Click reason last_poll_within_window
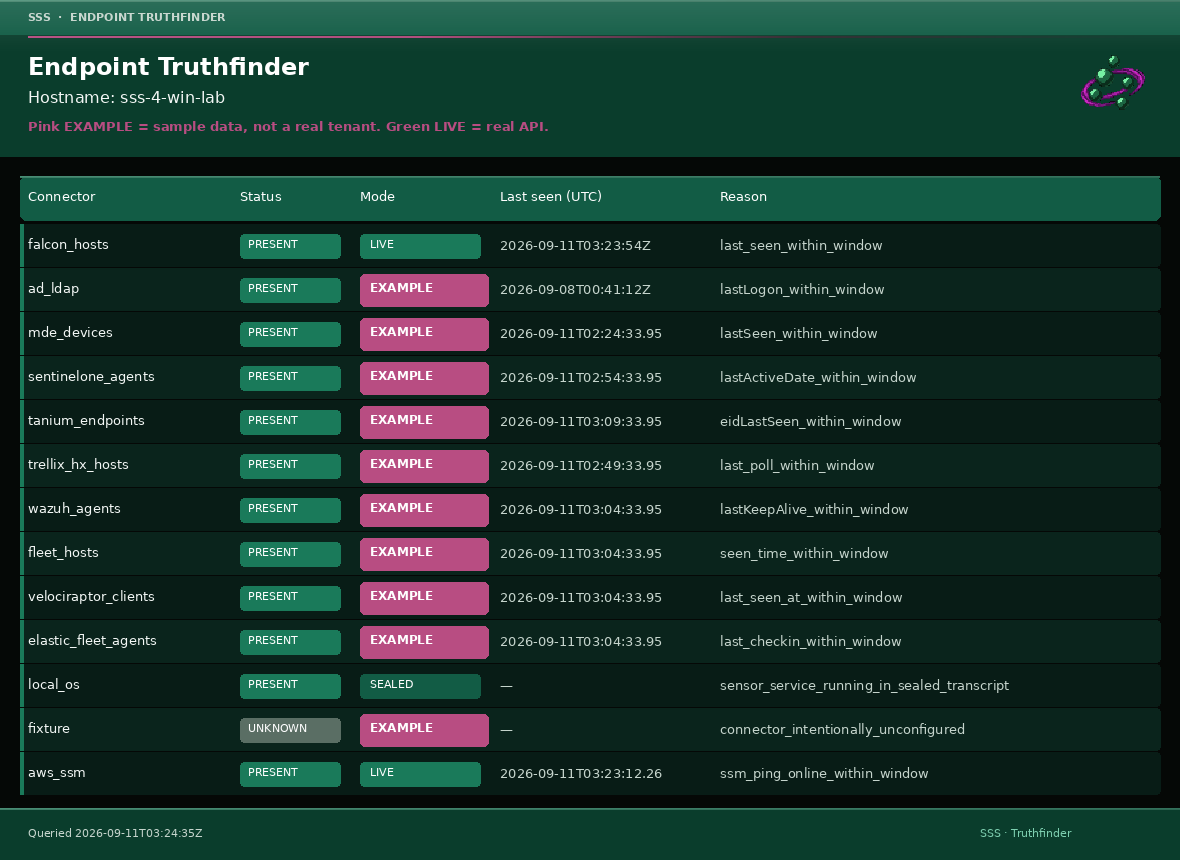 click(x=797, y=466)
